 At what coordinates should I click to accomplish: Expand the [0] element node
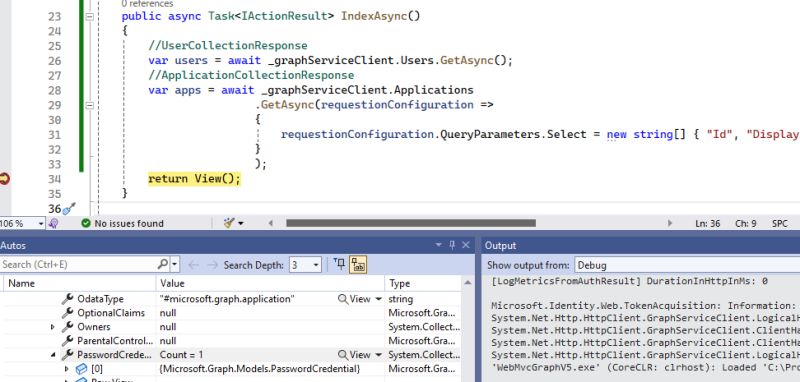click(66, 369)
